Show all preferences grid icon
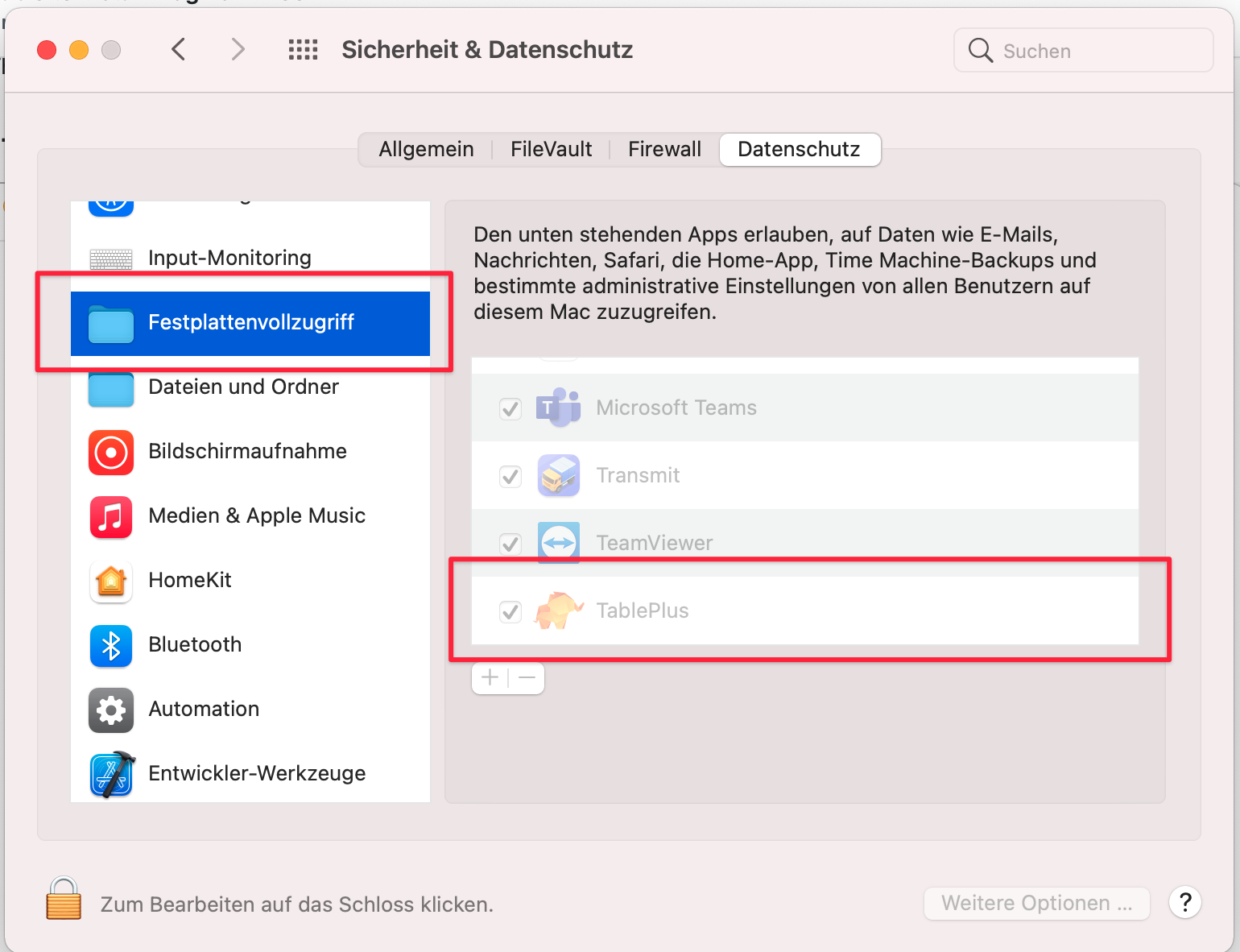 point(304,50)
